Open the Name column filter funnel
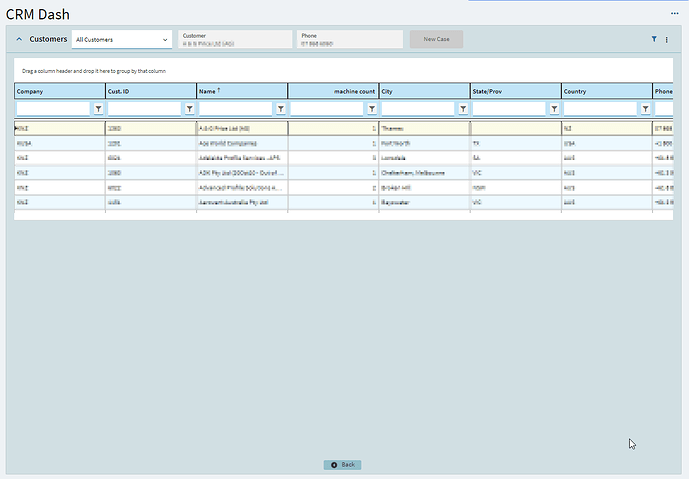This screenshot has height=479, width=689. [281, 109]
